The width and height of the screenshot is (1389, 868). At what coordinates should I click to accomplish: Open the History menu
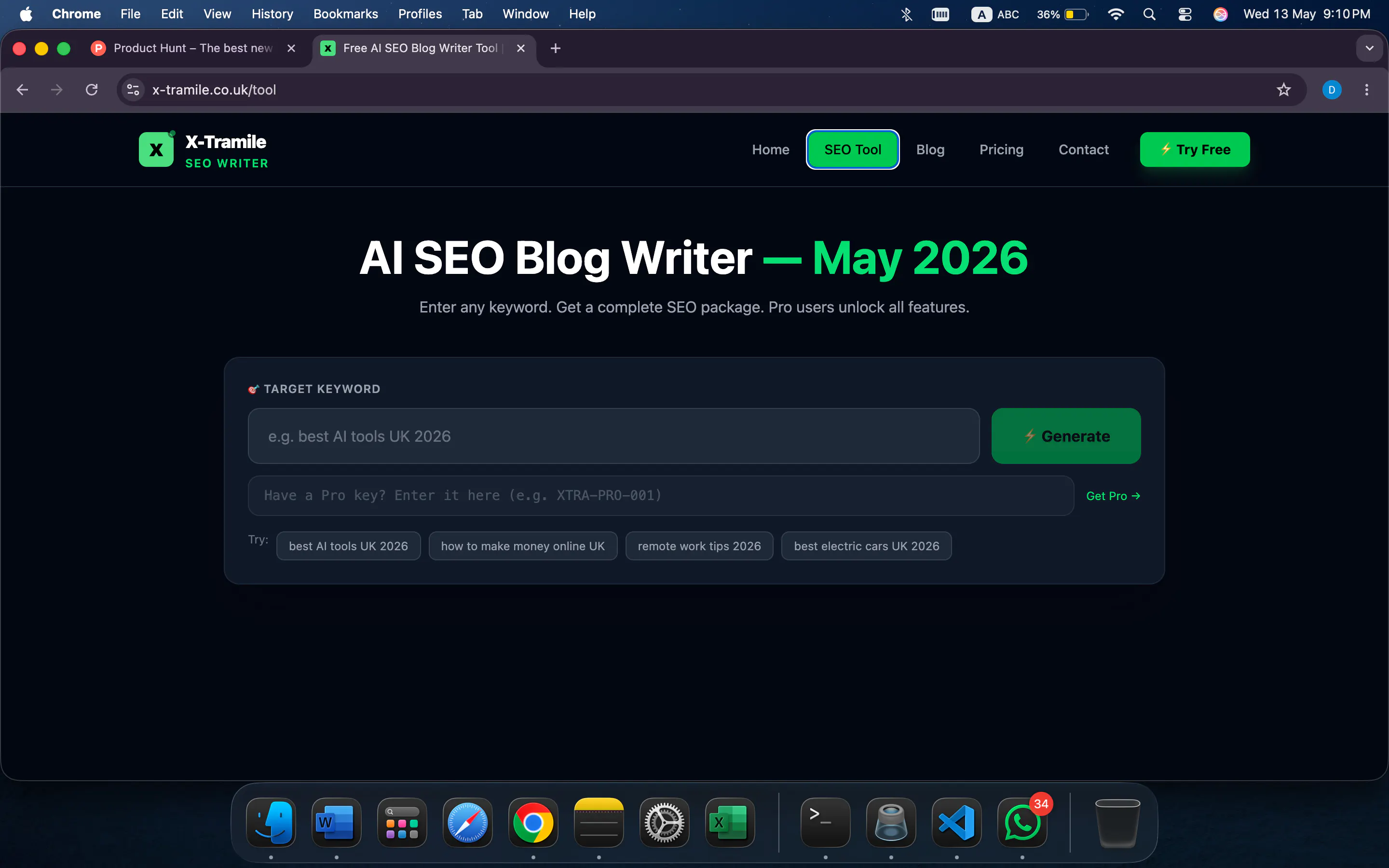coord(272,14)
